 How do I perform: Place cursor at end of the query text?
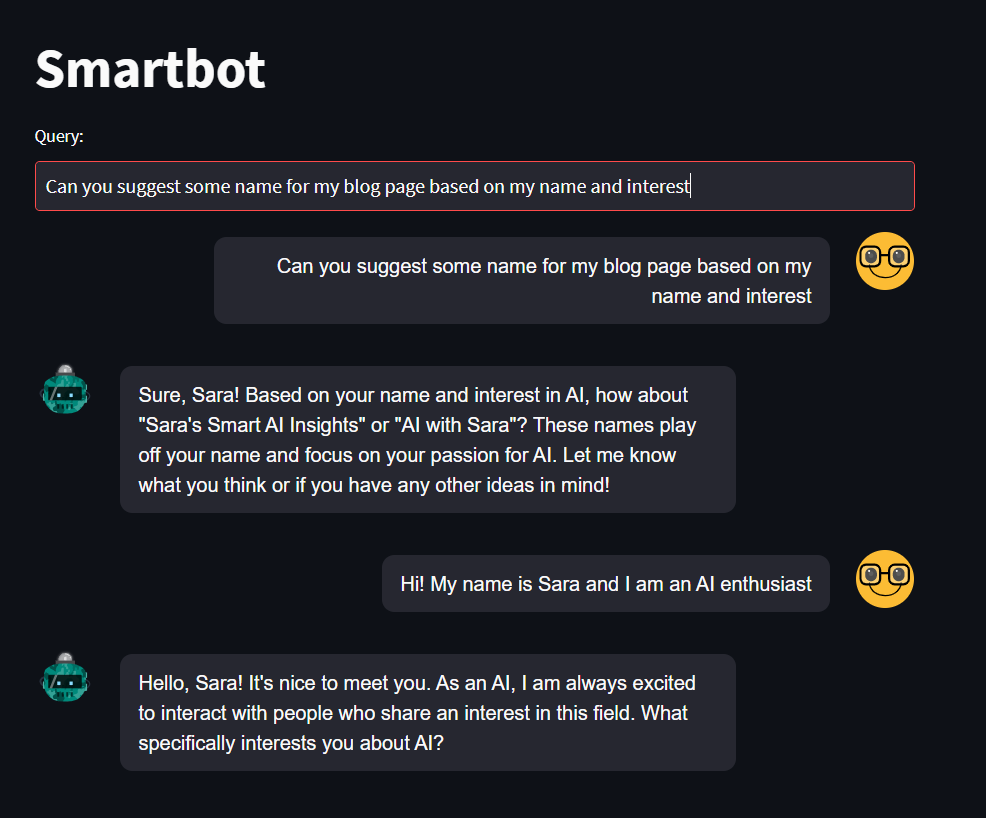coord(690,186)
